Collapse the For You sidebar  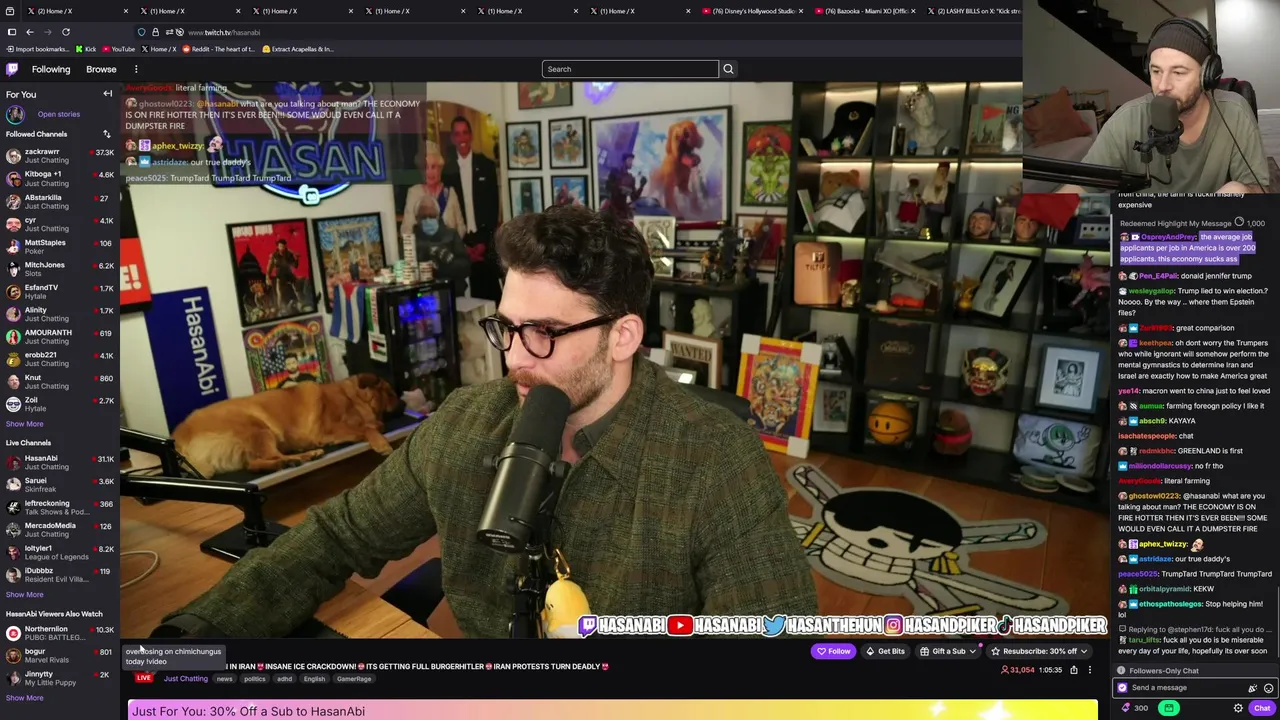click(108, 94)
